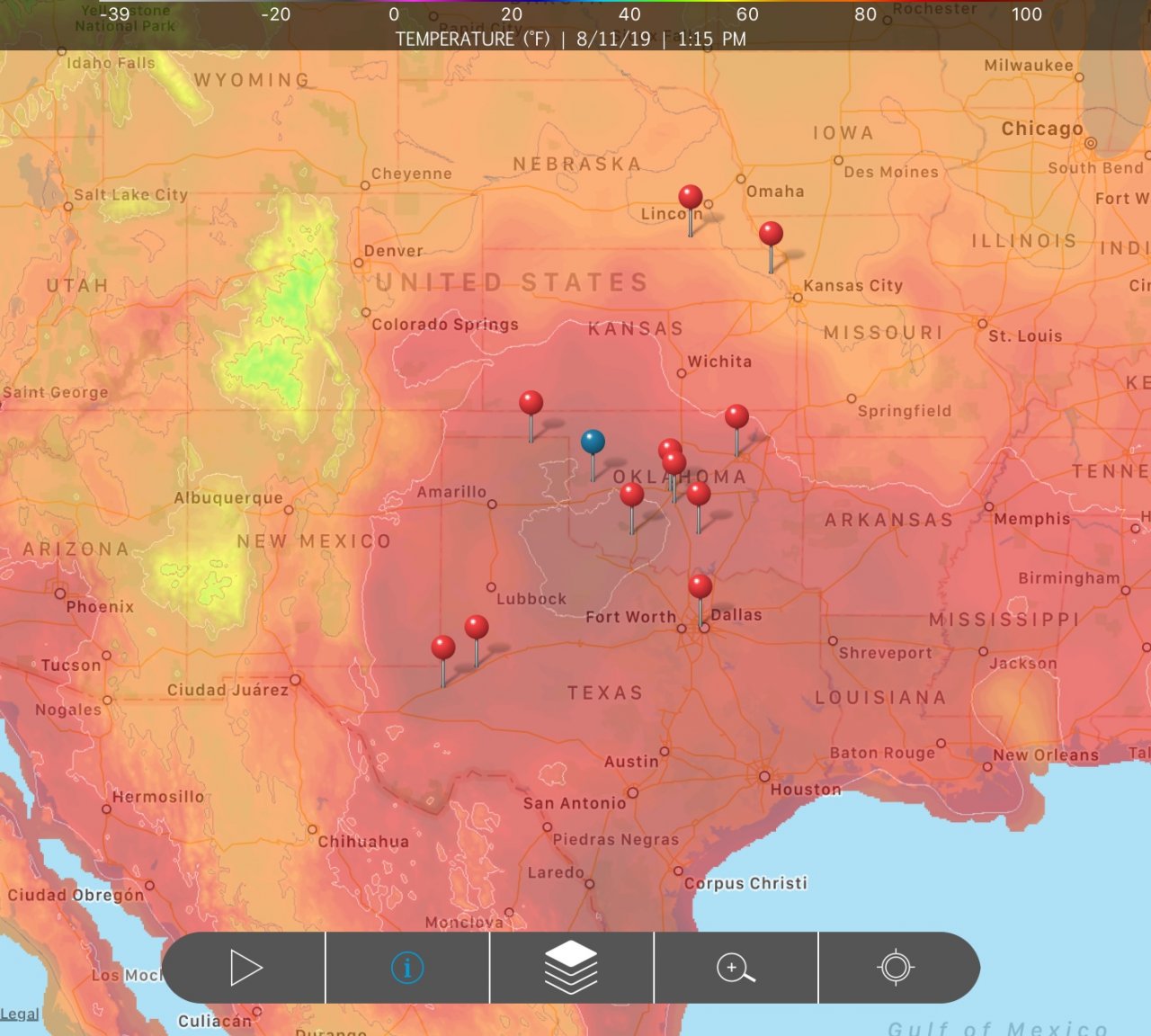Tap the red pin north of Kansas City
The width and height of the screenshot is (1151, 1036).
[771, 235]
